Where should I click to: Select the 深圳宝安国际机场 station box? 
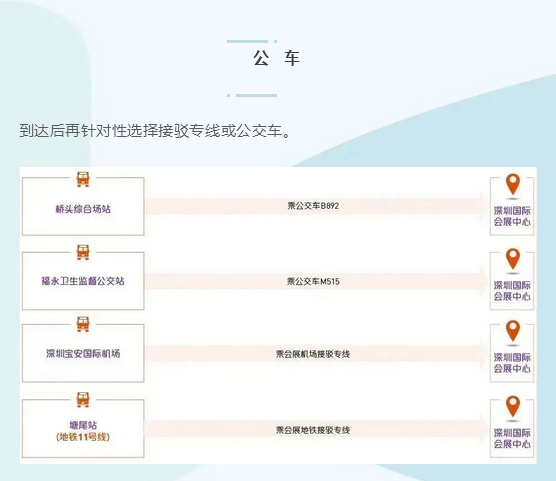(83, 353)
